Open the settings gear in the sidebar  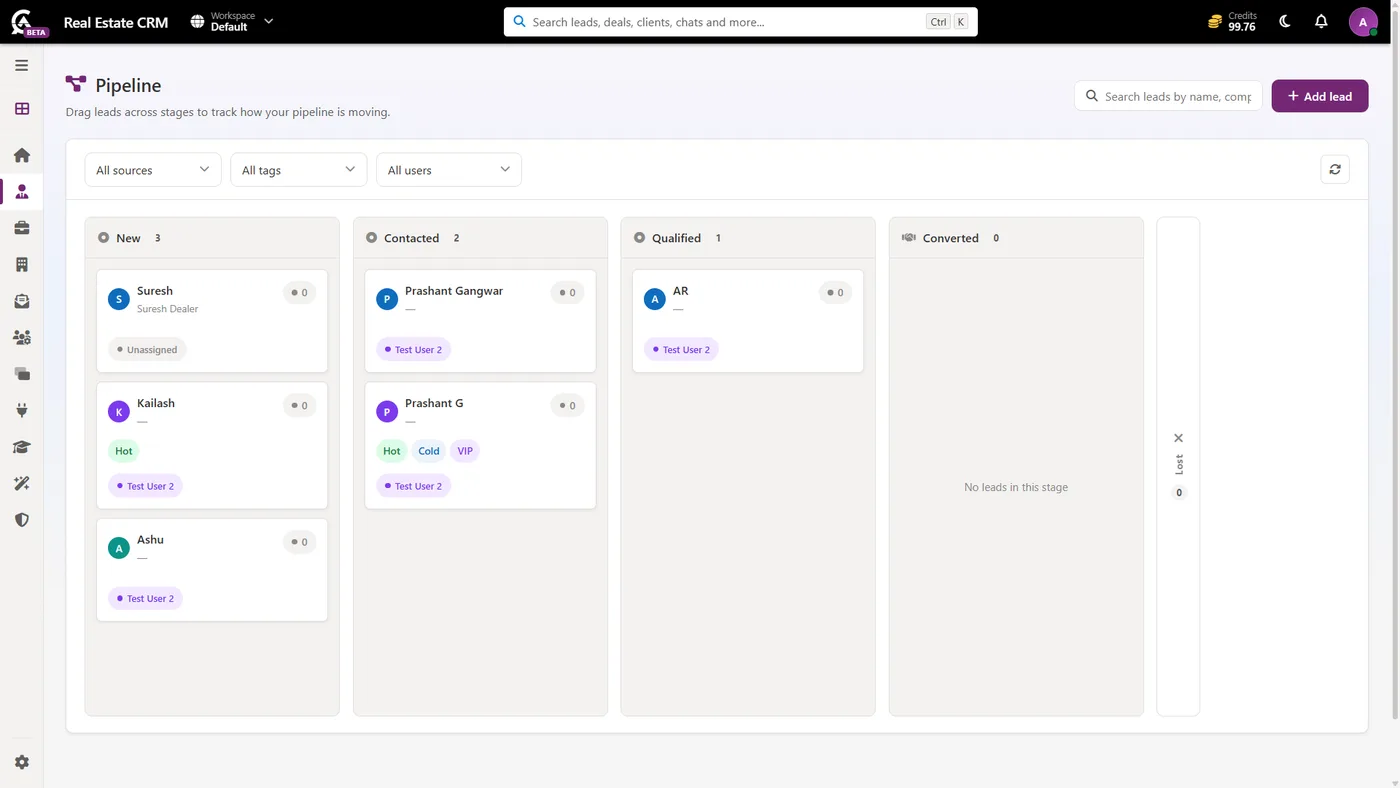tap(22, 762)
